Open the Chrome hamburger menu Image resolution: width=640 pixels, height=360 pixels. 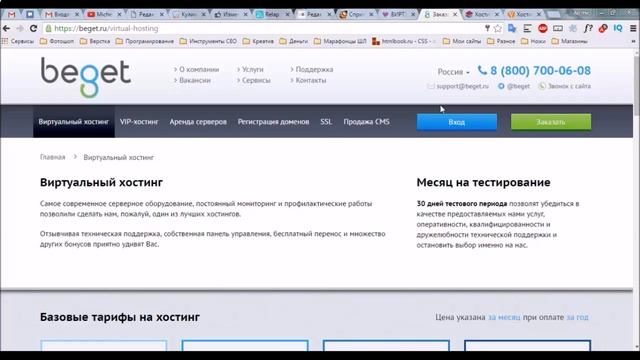click(633, 28)
